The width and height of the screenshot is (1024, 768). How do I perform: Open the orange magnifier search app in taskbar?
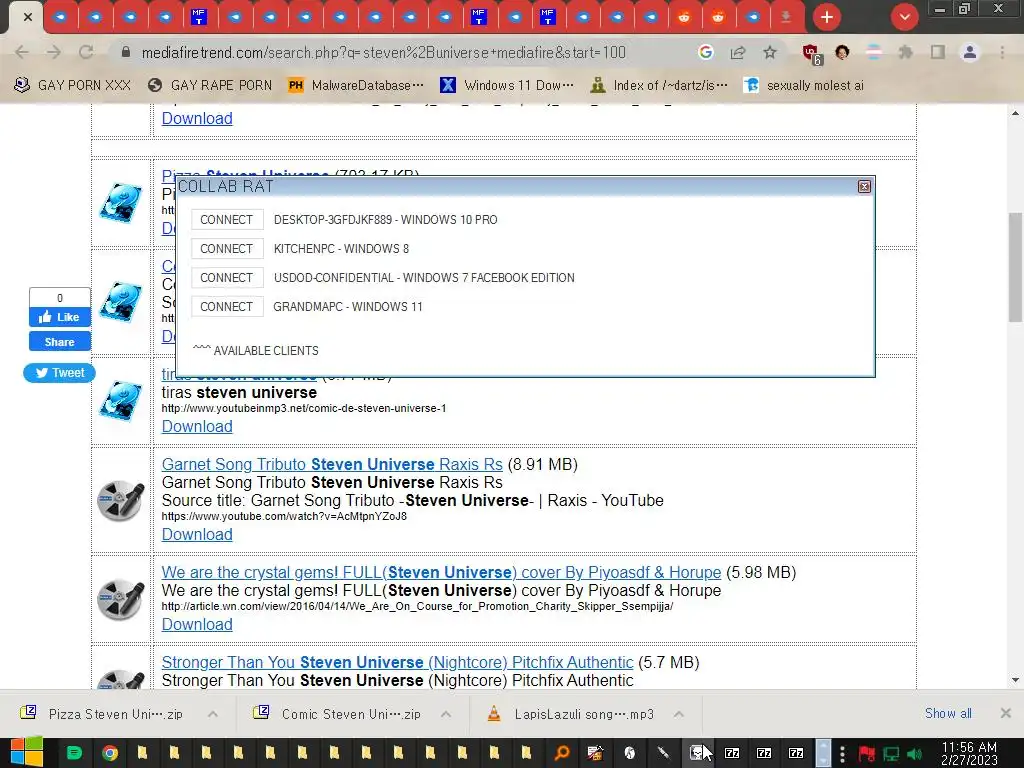click(562, 753)
